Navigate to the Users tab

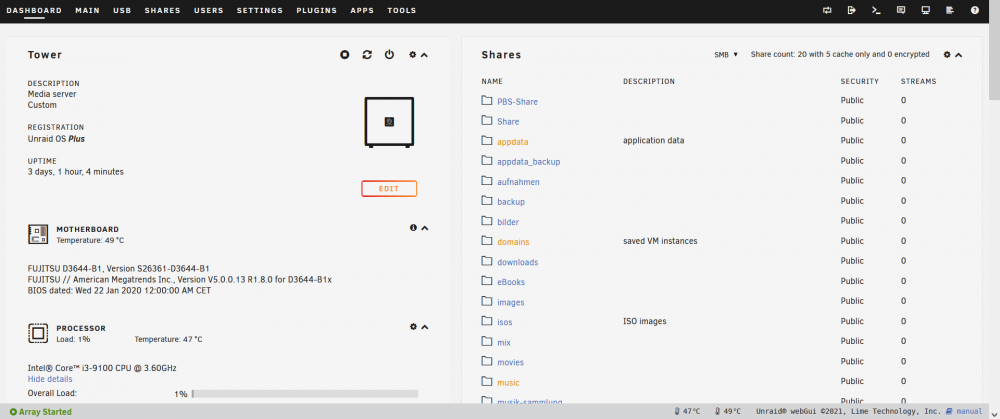(209, 10)
